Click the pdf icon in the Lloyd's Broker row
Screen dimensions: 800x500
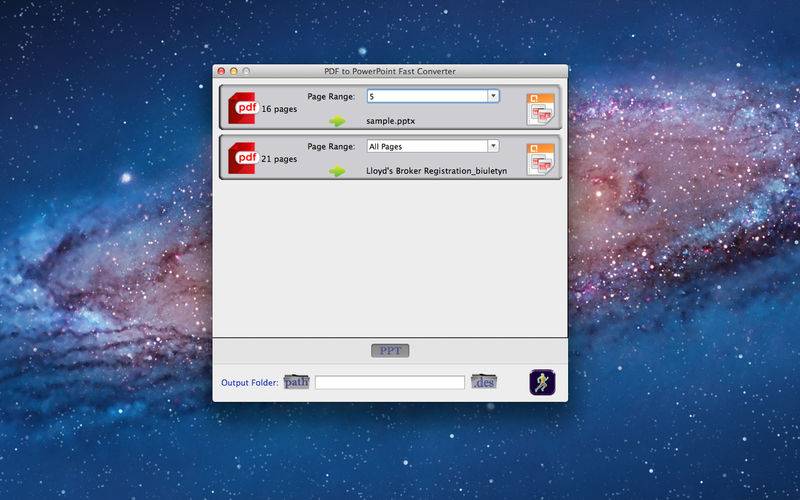pos(242,158)
